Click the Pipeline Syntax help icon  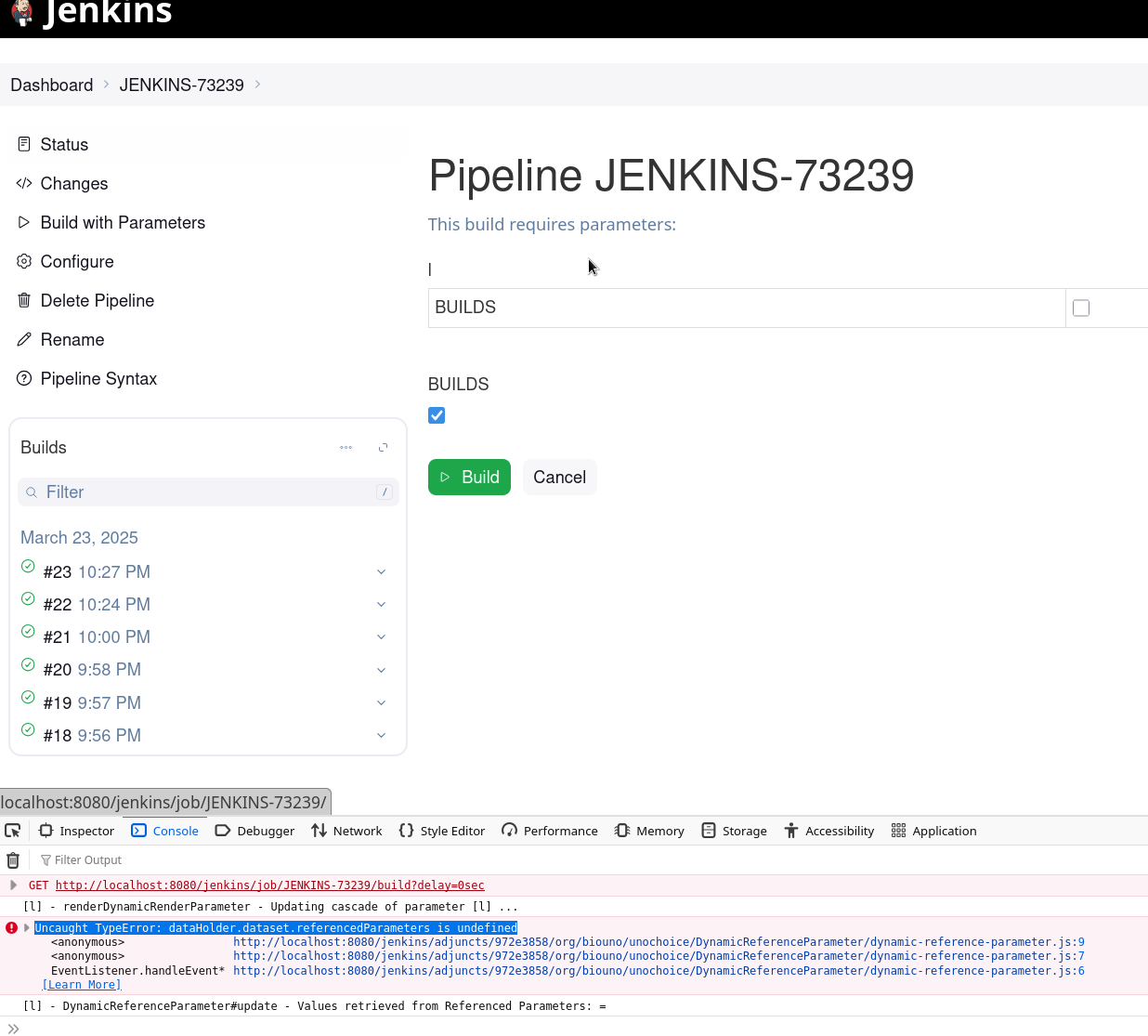coord(24,378)
